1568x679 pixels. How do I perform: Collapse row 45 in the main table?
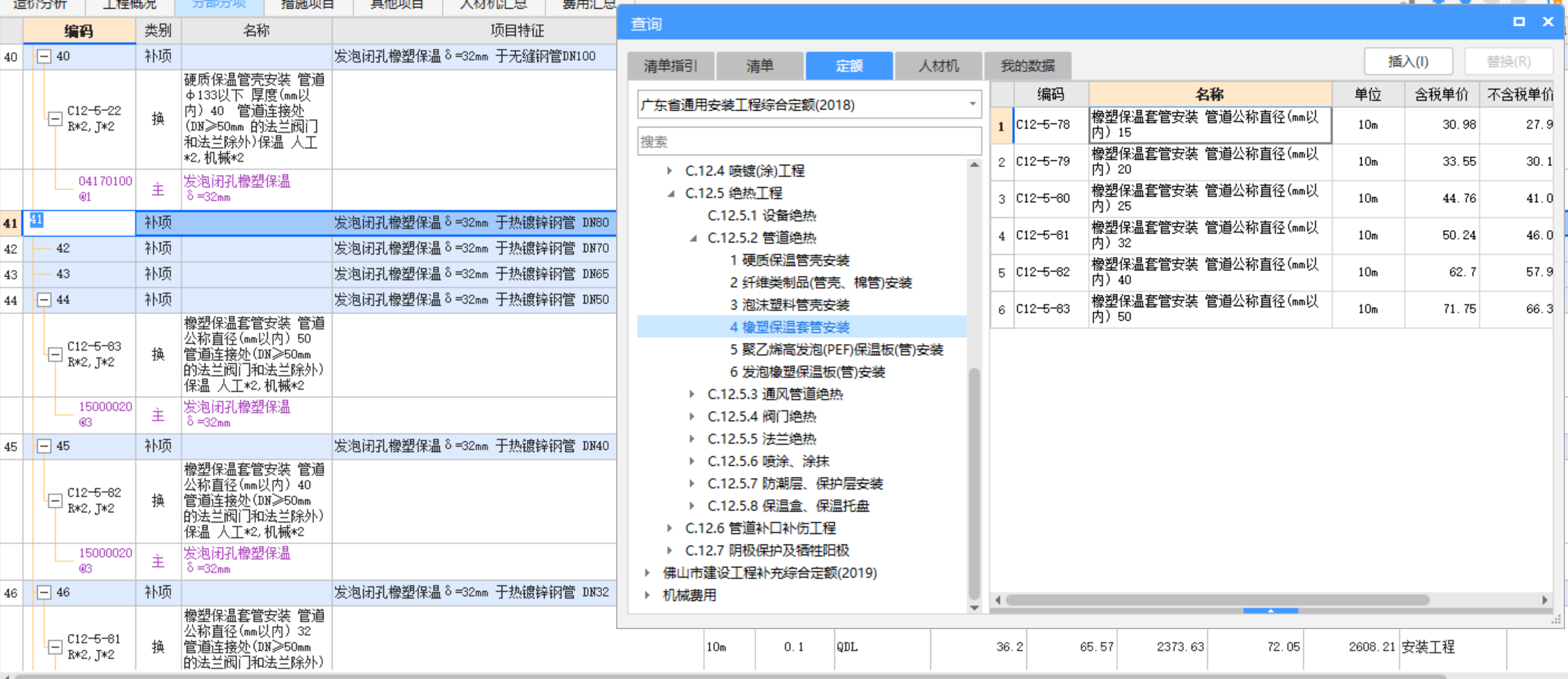tap(44, 447)
